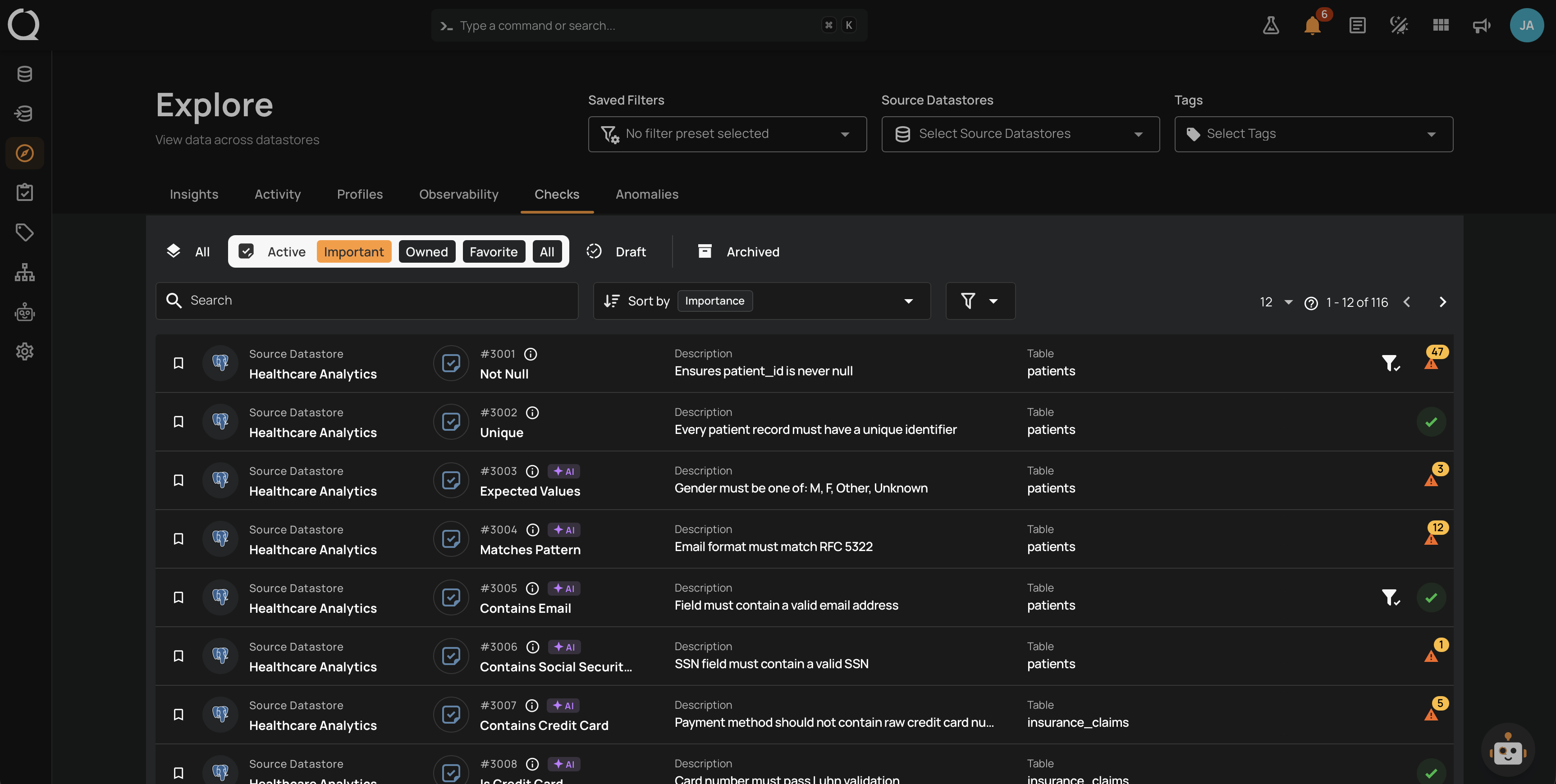Click info icon next to check #3001
The width and height of the screenshot is (1556, 784).
[x=531, y=354]
